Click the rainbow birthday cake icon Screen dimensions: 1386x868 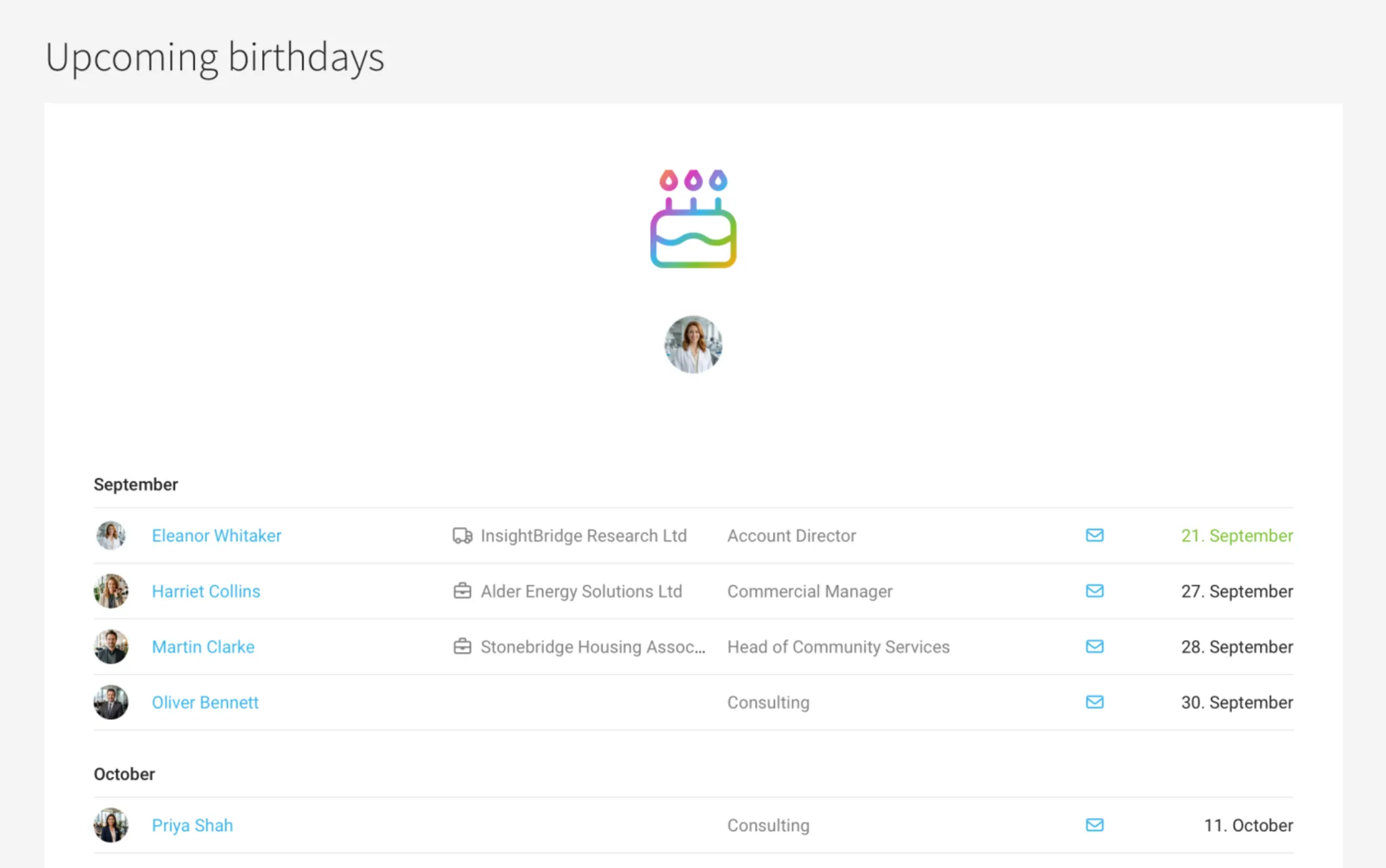pos(693,219)
